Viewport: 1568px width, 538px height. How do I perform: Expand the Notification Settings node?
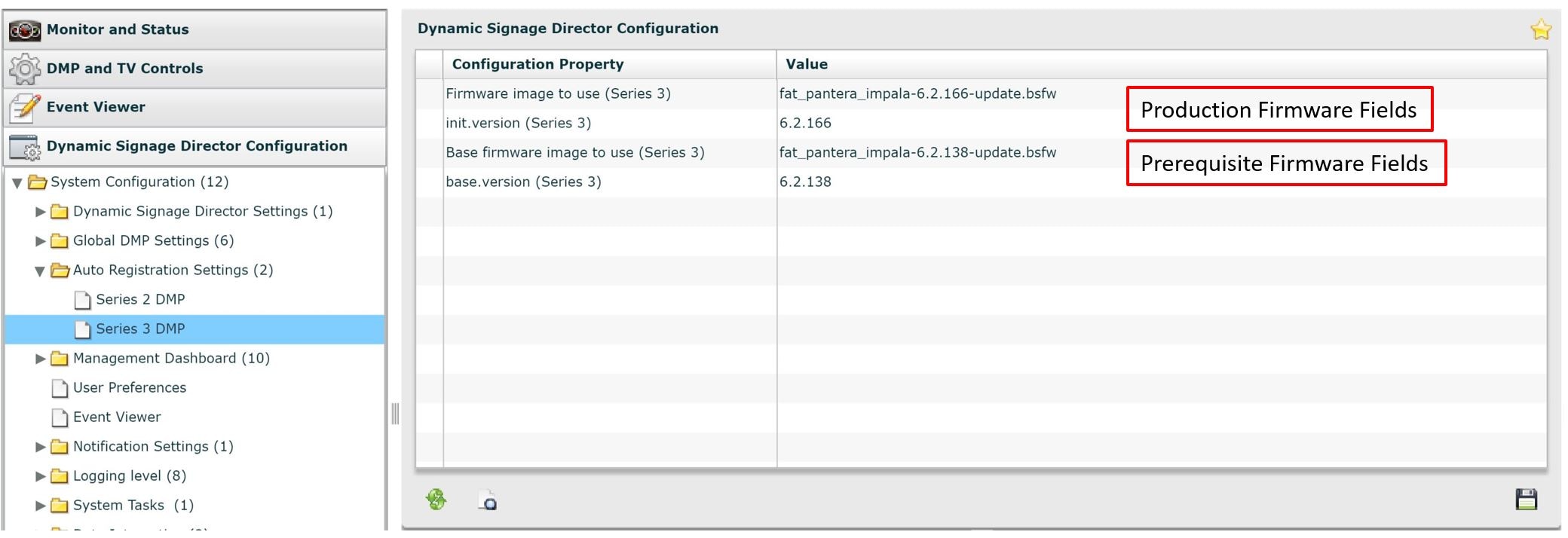click(41, 447)
